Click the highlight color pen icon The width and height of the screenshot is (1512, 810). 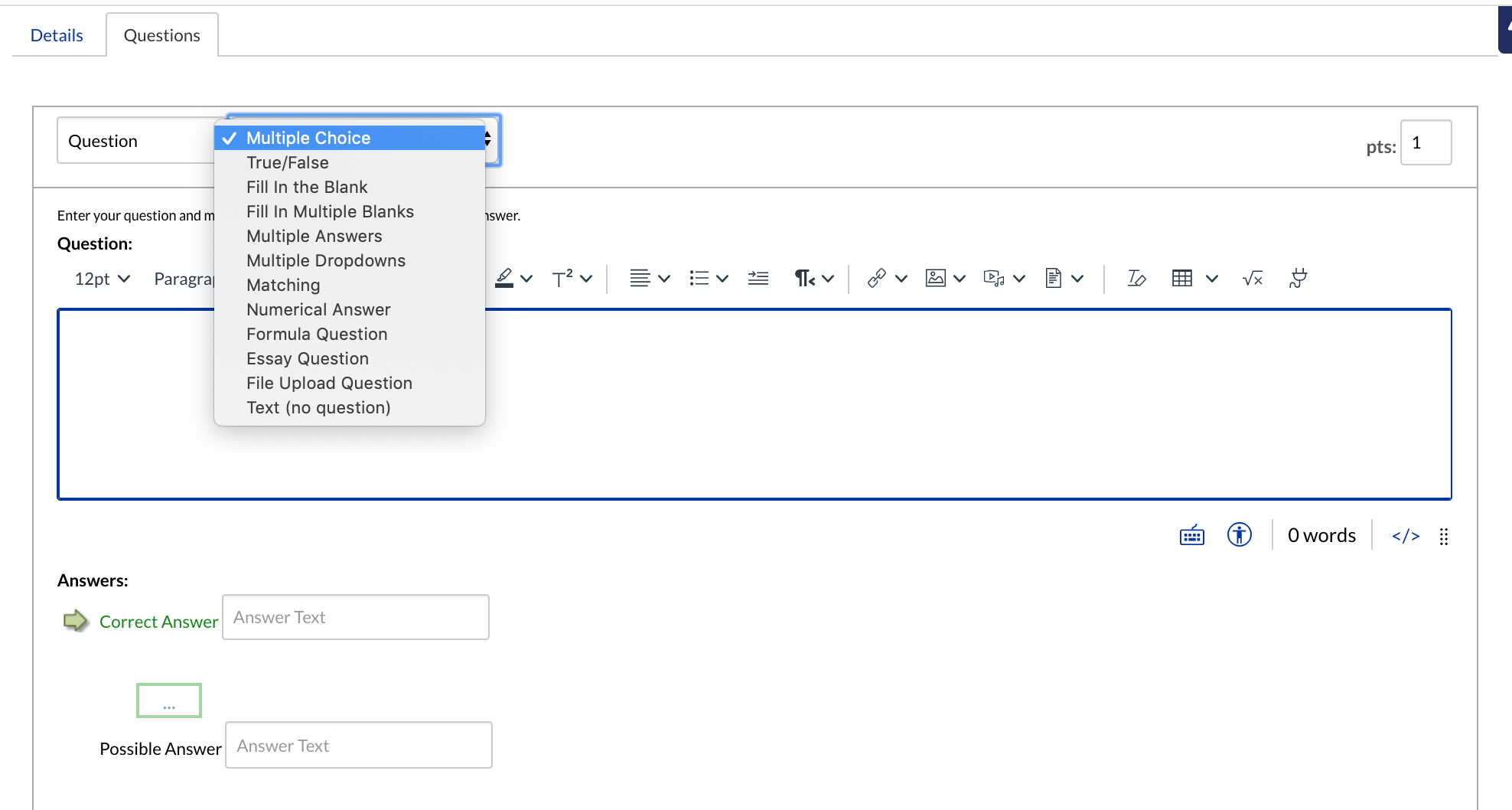coord(504,279)
